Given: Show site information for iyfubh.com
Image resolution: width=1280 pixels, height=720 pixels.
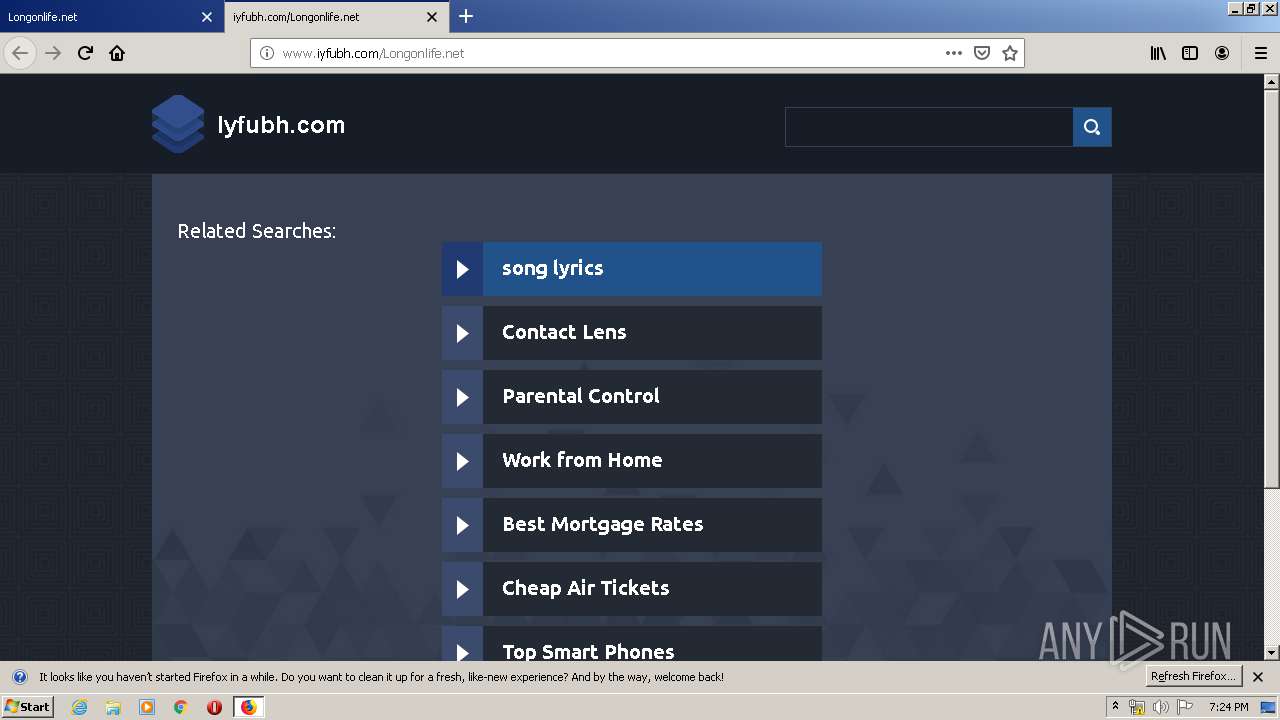Looking at the screenshot, I should [x=267, y=53].
